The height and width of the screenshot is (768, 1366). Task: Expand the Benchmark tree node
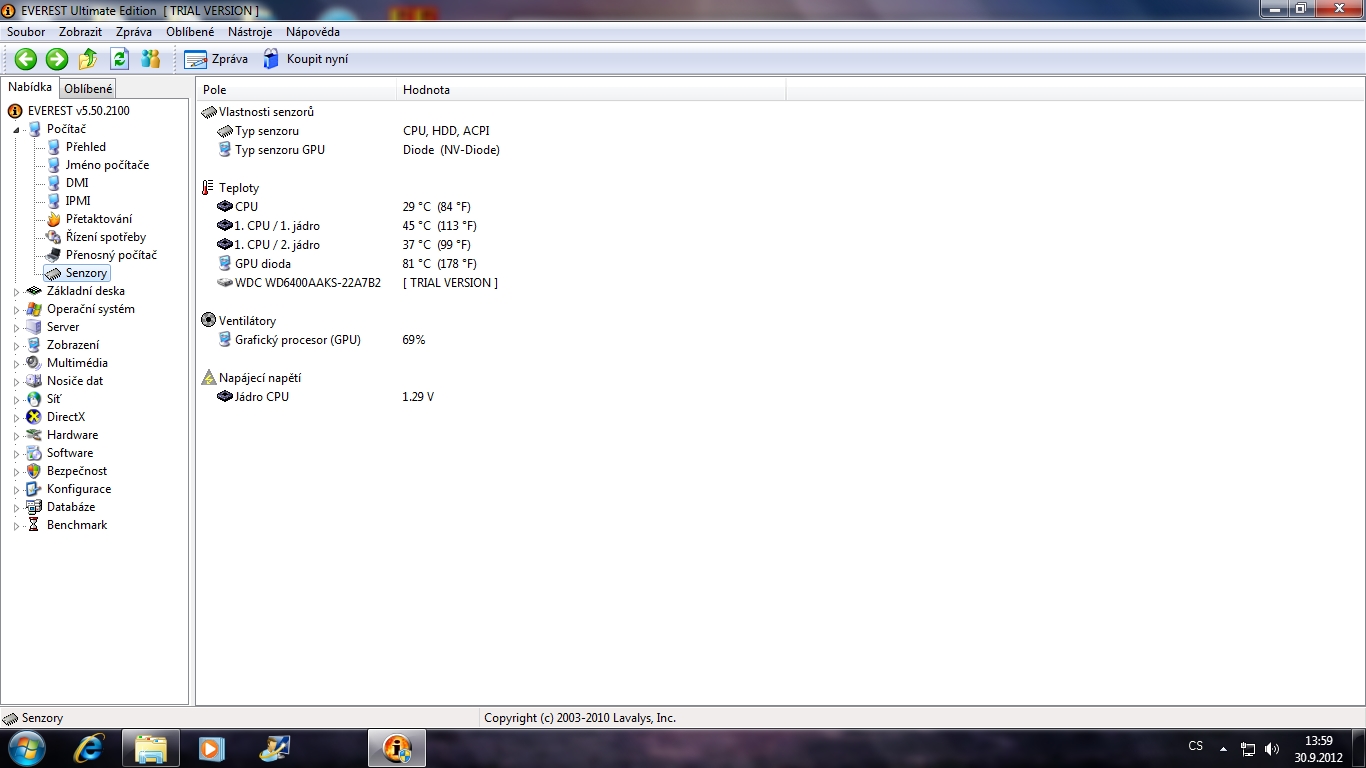[16, 525]
